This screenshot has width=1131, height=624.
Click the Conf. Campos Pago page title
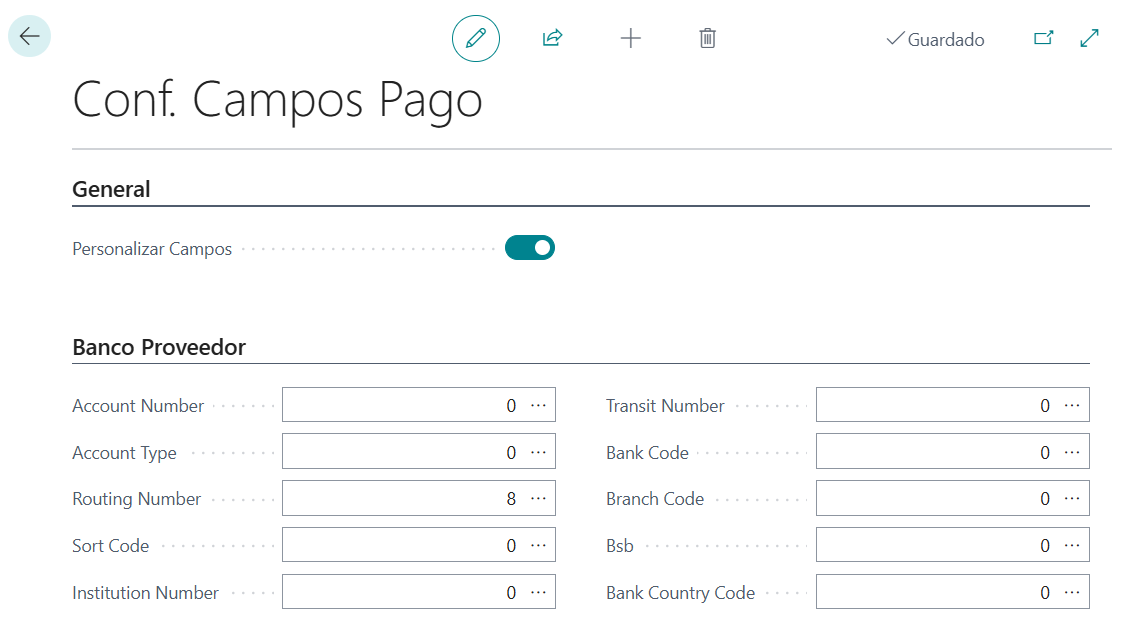click(x=278, y=100)
